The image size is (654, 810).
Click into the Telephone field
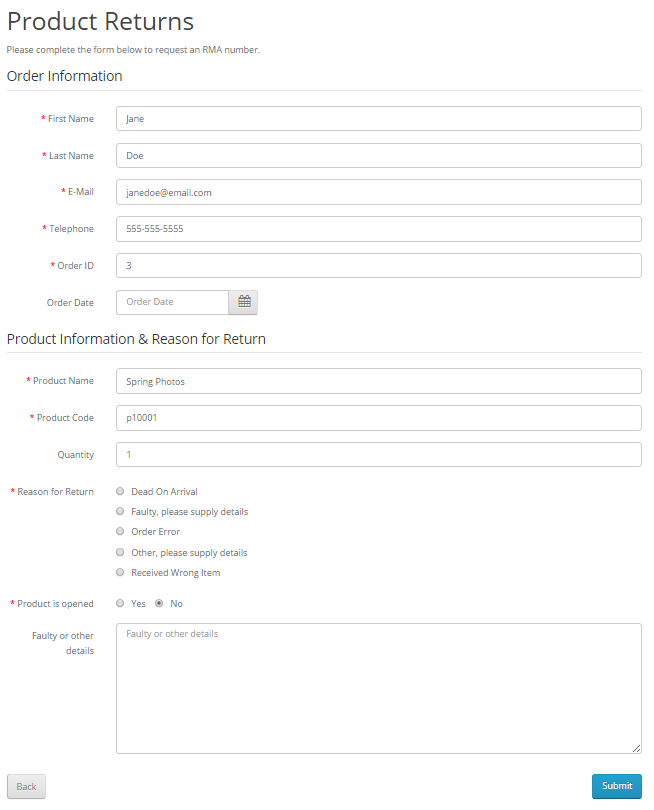[x=379, y=229]
